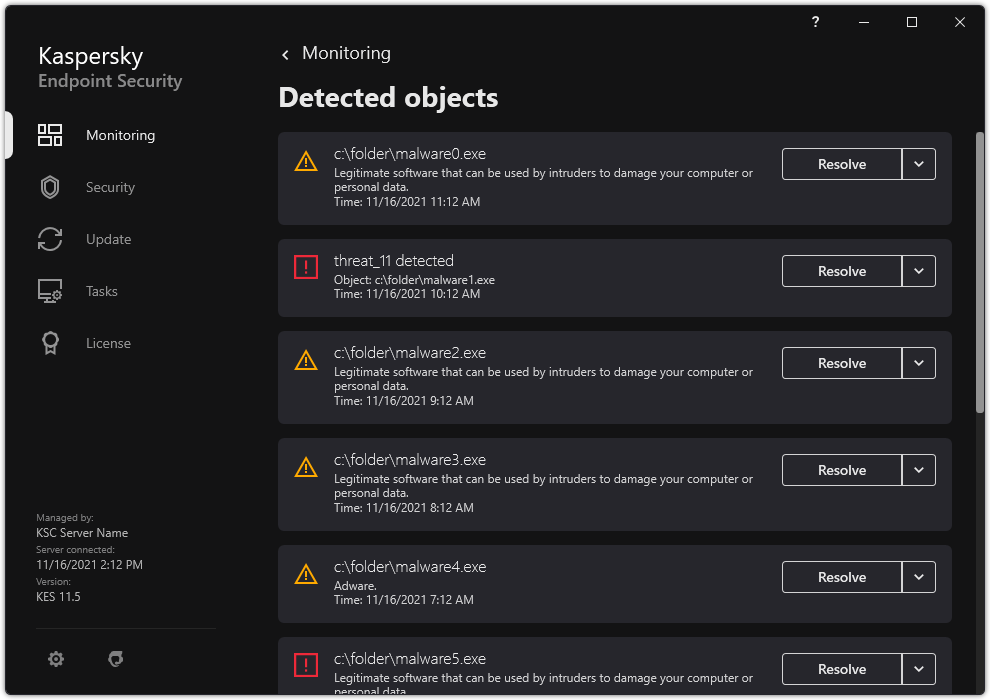
Task: Click the Kaspersky support icon at bottom
Action: tap(115, 659)
